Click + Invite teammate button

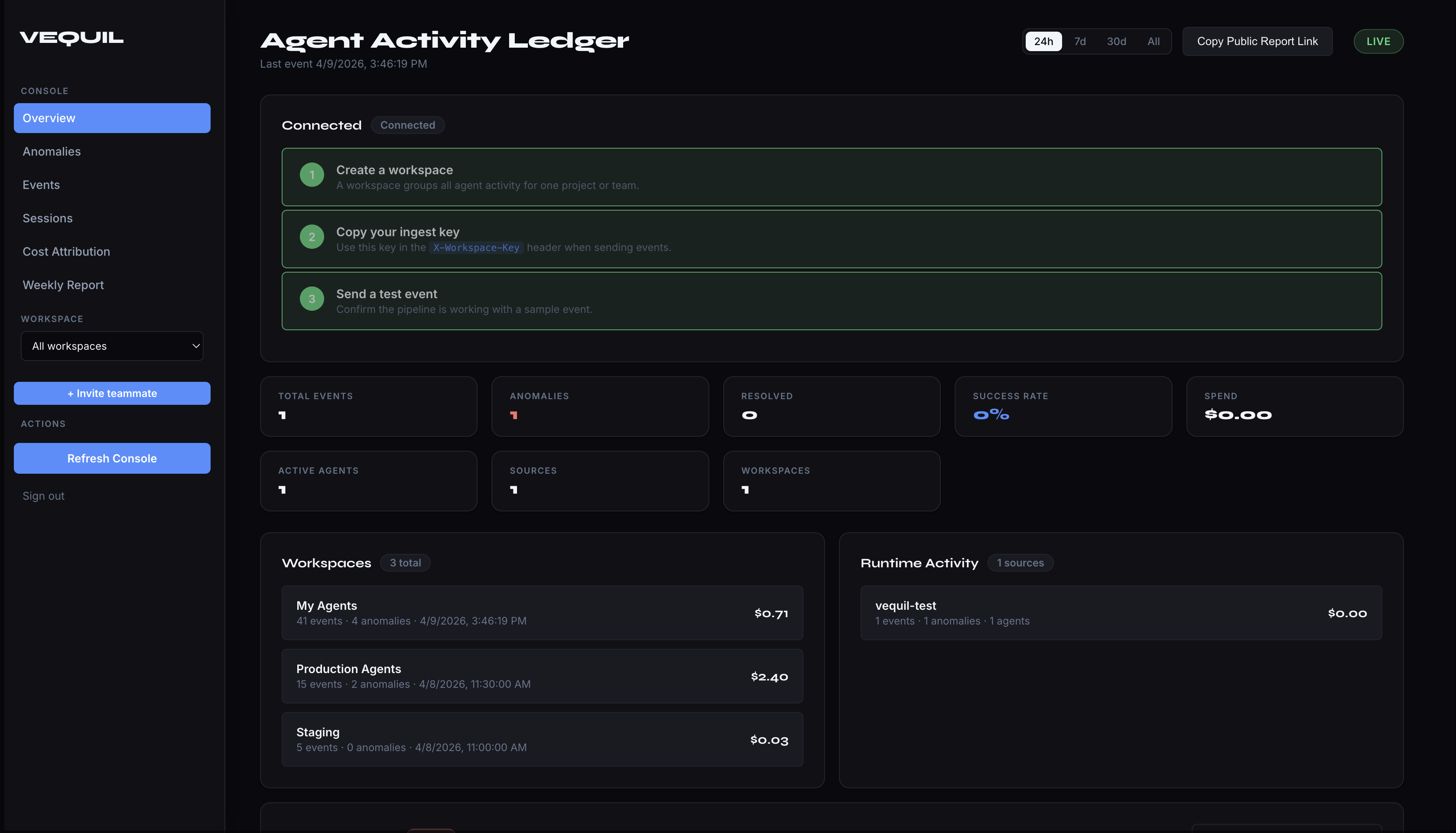[x=112, y=394]
